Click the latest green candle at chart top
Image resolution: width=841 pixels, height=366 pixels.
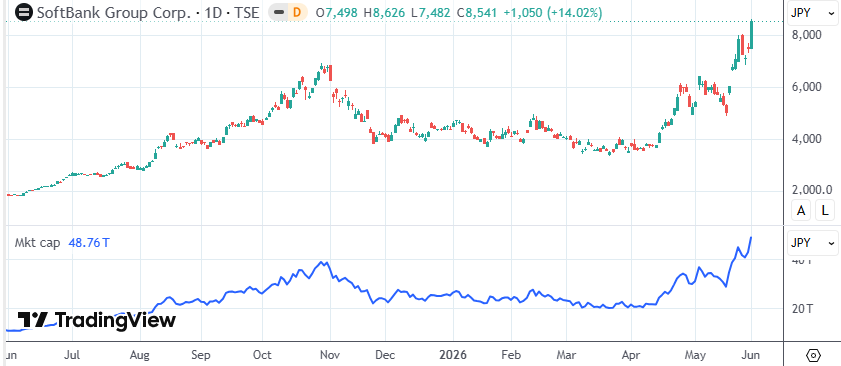pos(752,35)
